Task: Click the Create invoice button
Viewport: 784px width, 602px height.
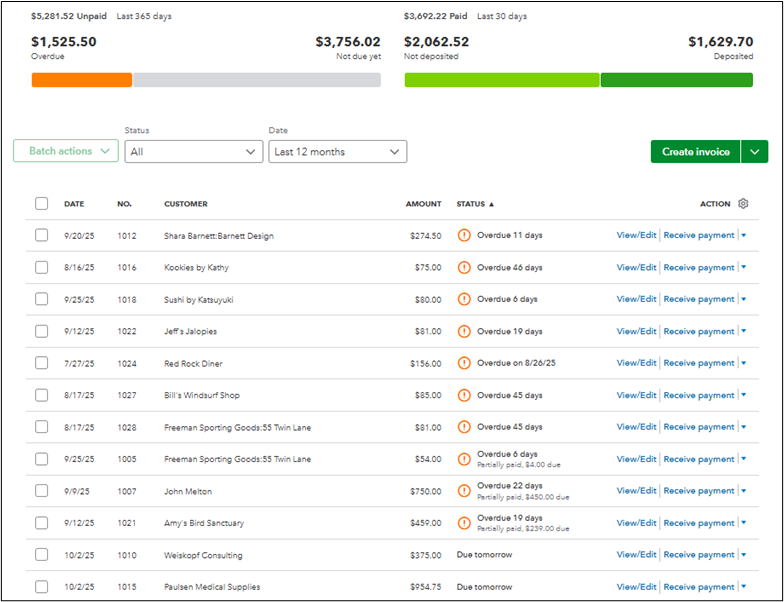Action: [696, 152]
